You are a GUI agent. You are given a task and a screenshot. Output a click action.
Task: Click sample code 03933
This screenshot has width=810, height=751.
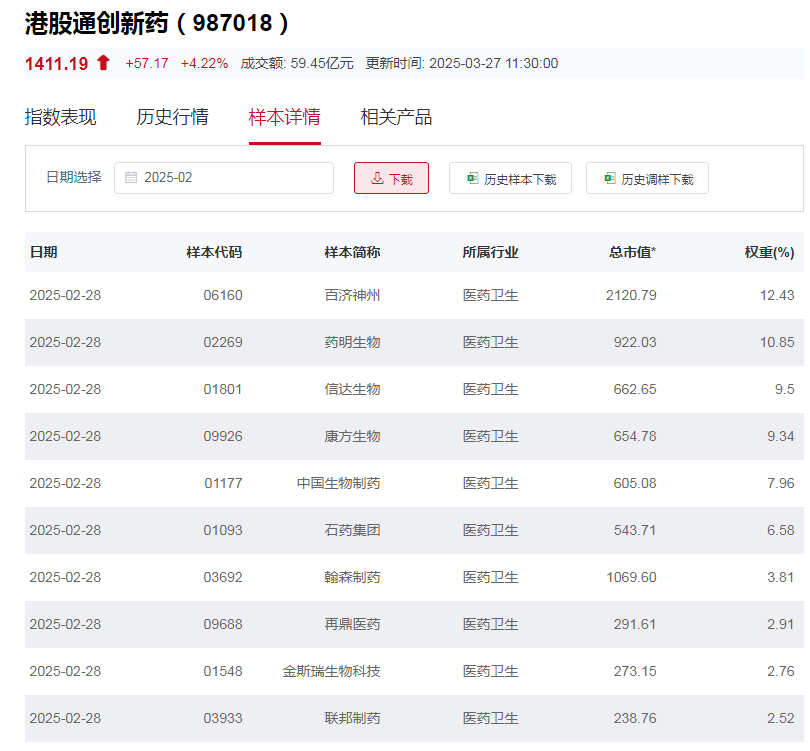pyautogui.click(x=223, y=718)
